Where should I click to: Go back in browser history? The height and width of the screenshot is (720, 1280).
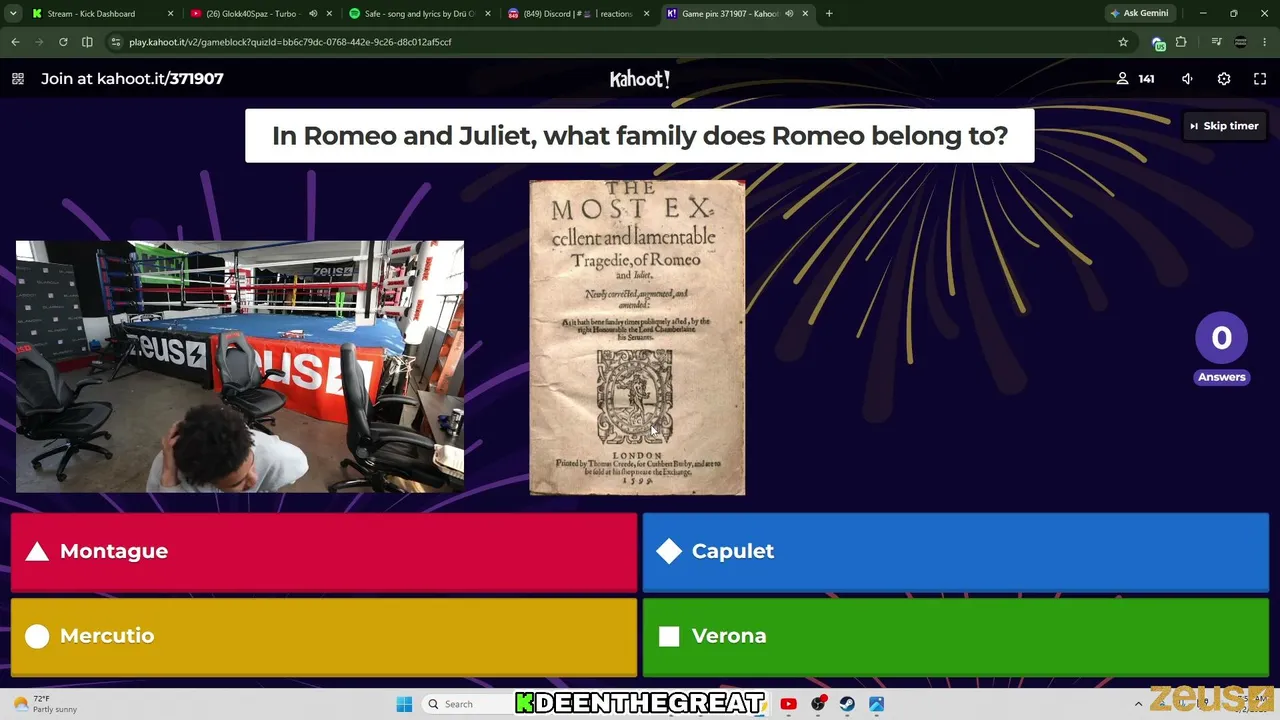coord(15,42)
